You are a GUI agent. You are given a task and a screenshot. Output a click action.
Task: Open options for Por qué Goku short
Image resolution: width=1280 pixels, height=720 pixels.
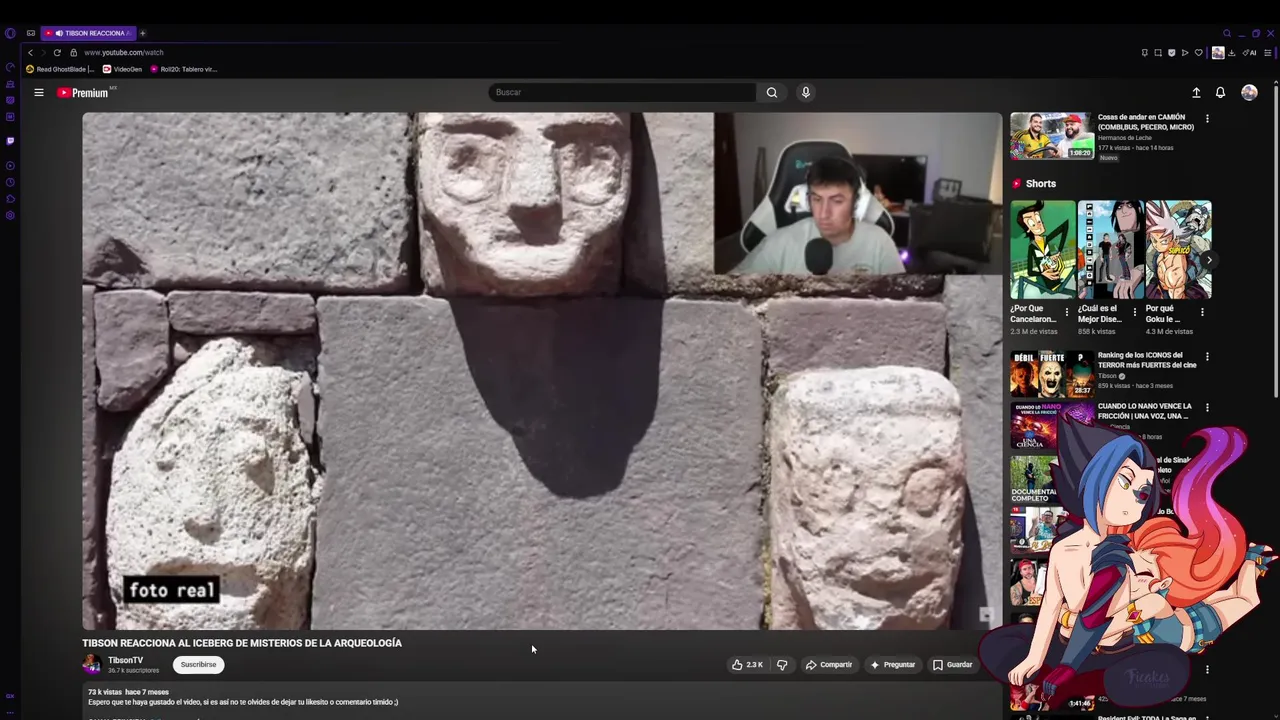pyautogui.click(x=1202, y=312)
